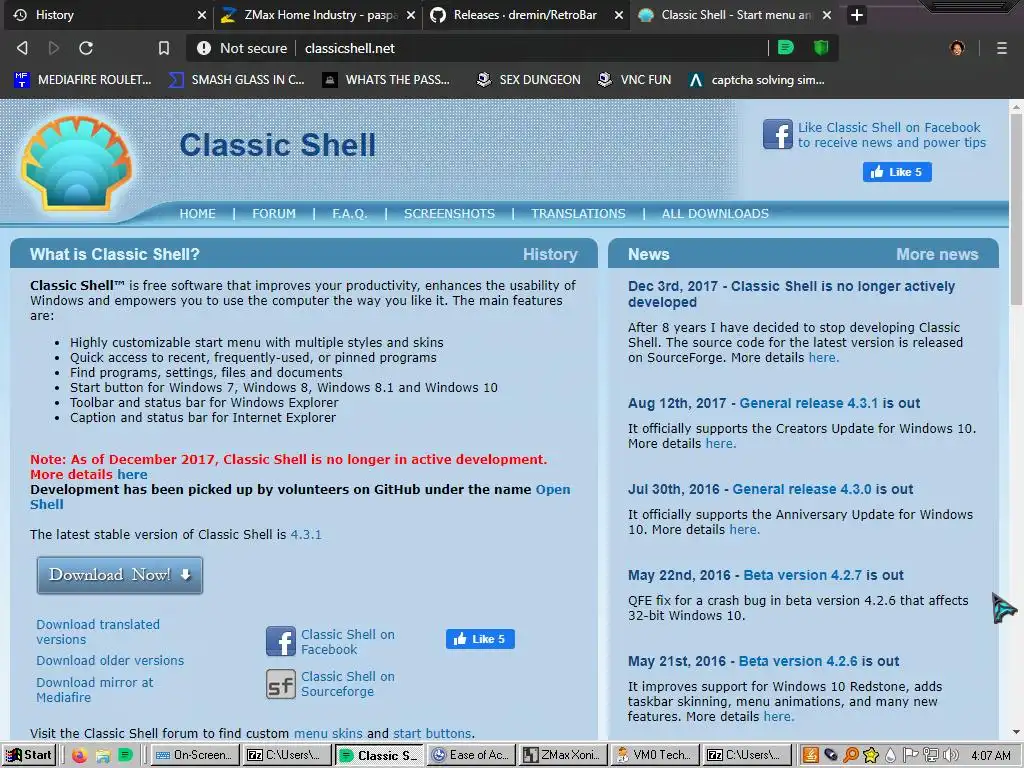This screenshot has height=768, width=1024.
Task: Open the browser hamburger menu
Action: coord(1002,48)
